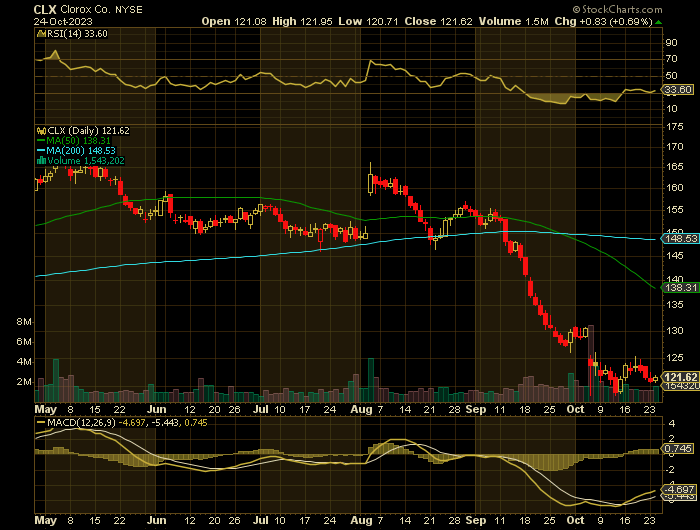
Task: Click the 'RSI(14) 33.60' indicator label
Action: (77, 34)
